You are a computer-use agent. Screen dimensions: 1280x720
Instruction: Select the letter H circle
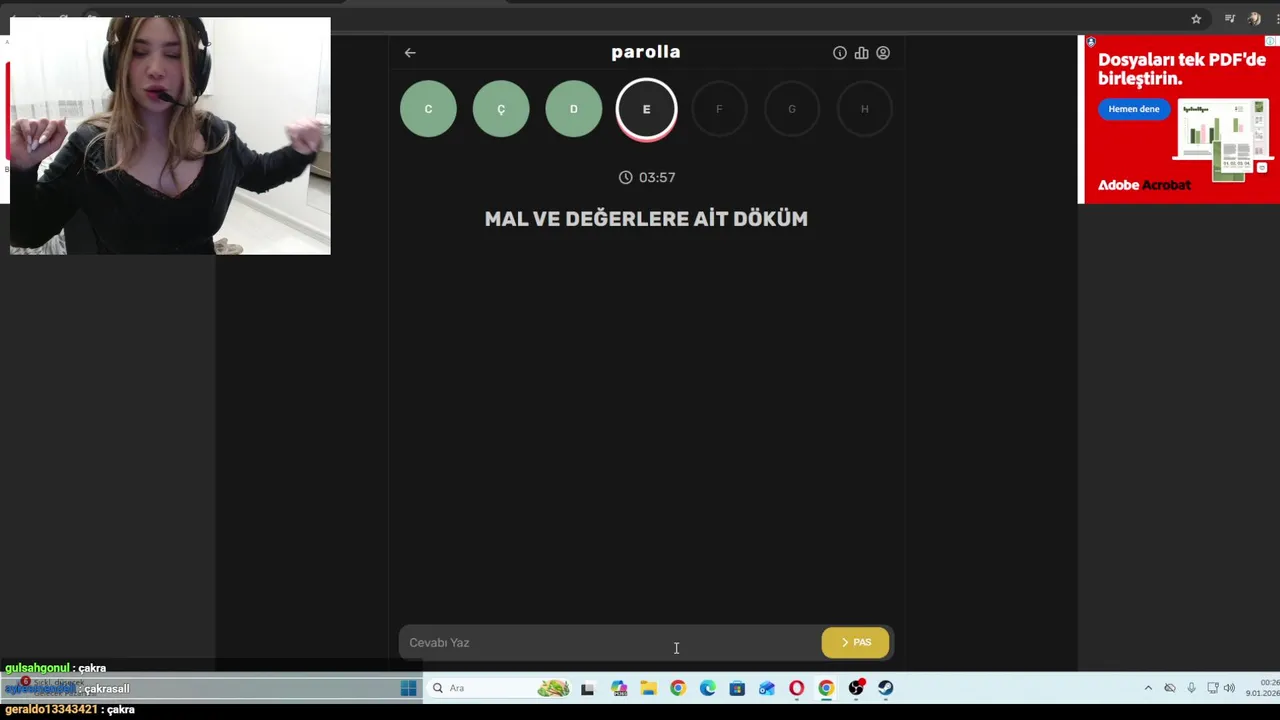coord(865,109)
